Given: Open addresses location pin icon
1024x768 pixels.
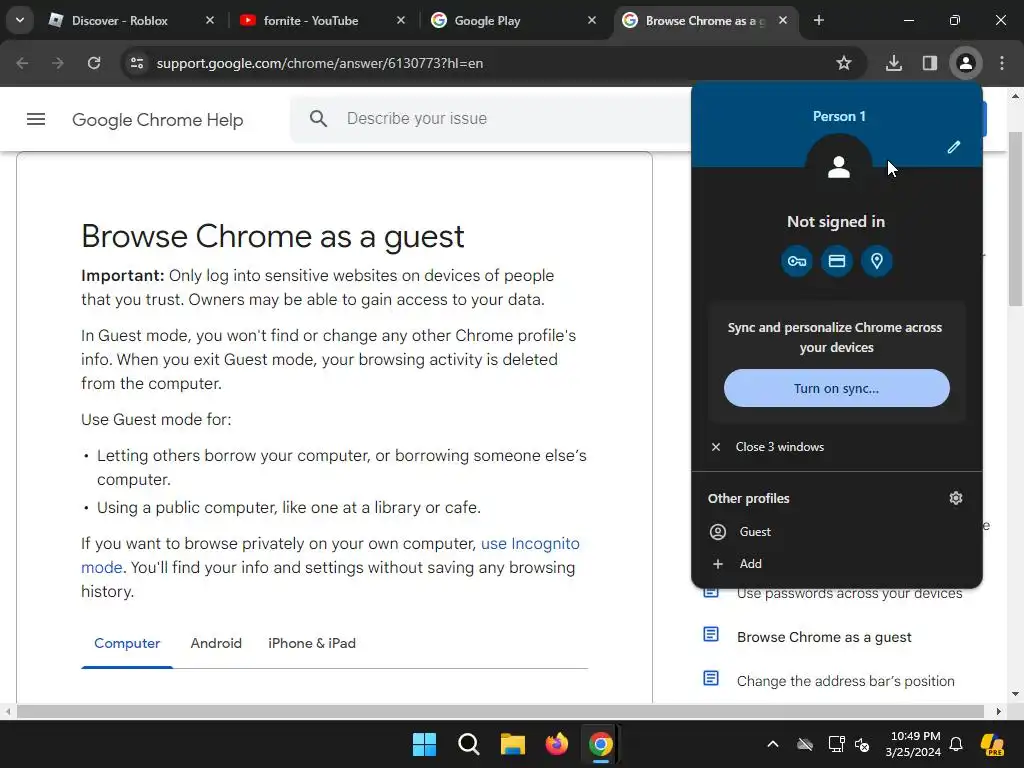Looking at the screenshot, I should [x=876, y=261].
